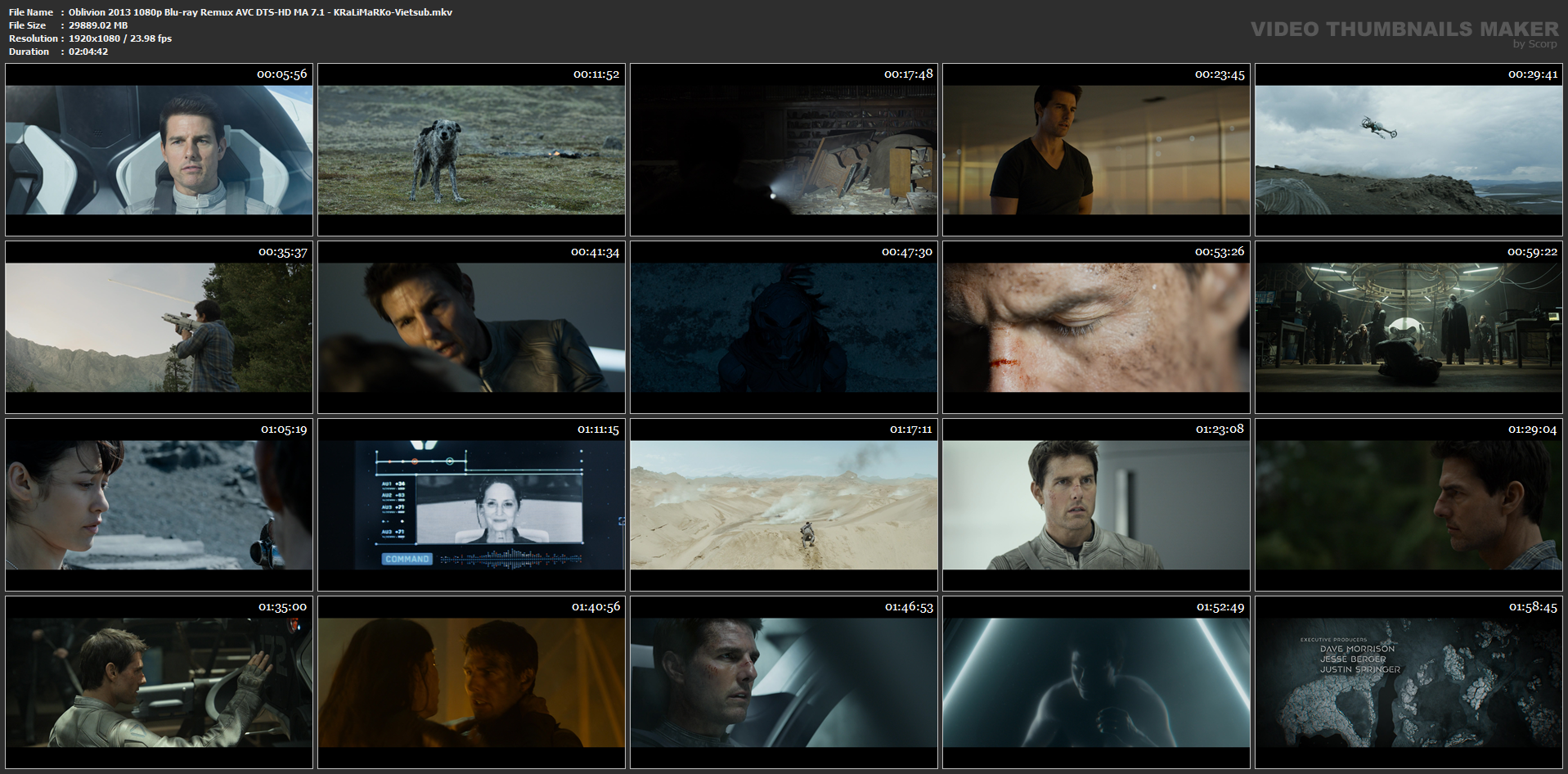Select the dark ruins thumbnail at 00:17:48
Viewport: 1568px width, 774px height.
(784, 150)
